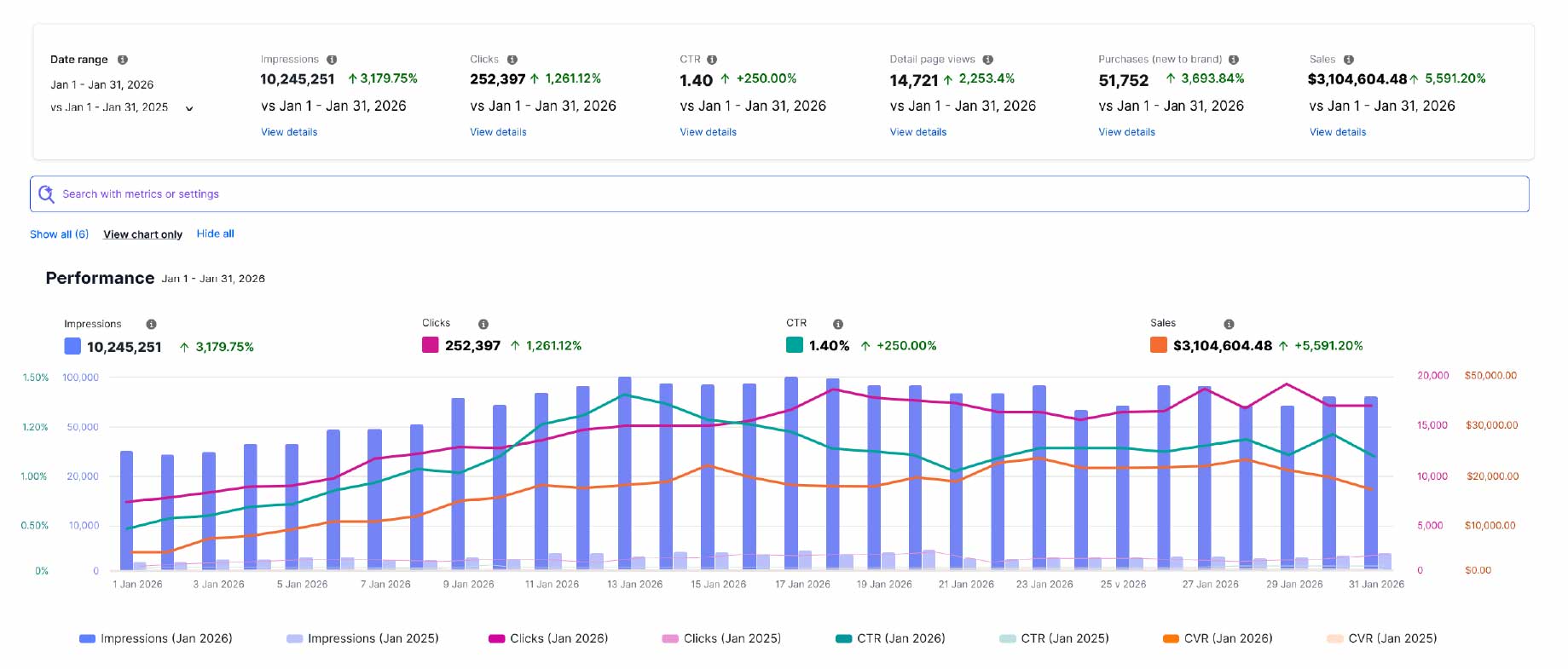This screenshot has width=1568, height=669.
Task: Click the 1 Jan 2026 axis label
Action: click(x=137, y=585)
